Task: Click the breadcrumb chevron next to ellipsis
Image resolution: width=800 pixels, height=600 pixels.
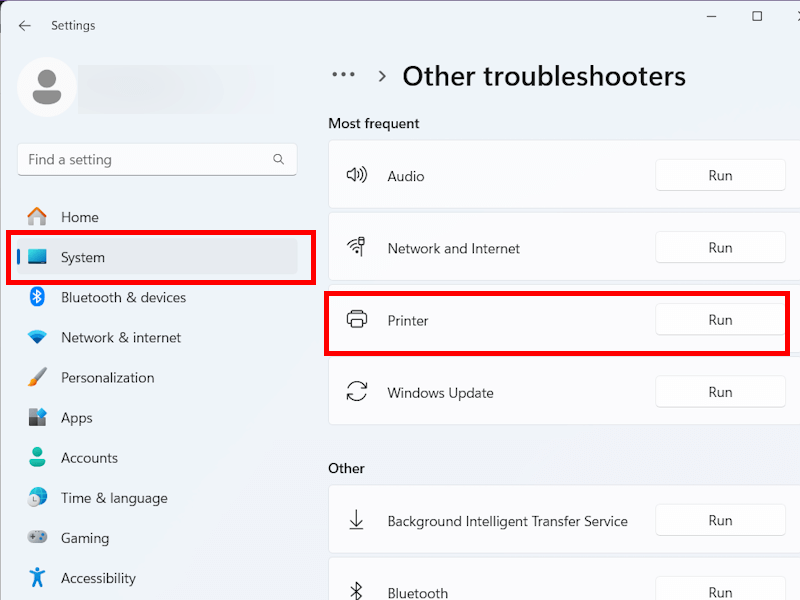Action: (381, 75)
